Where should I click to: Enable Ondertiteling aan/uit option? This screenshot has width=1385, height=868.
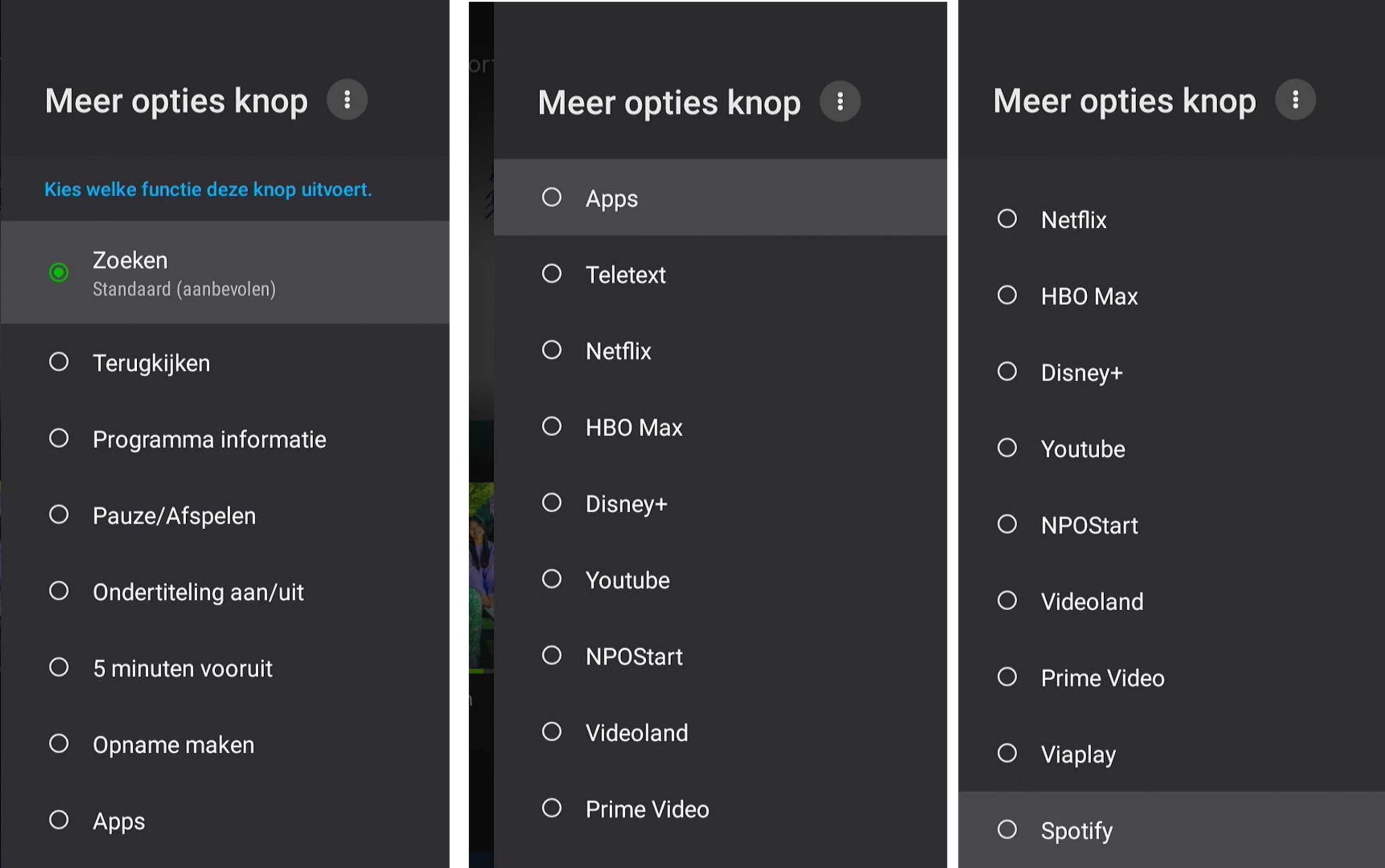coord(58,591)
